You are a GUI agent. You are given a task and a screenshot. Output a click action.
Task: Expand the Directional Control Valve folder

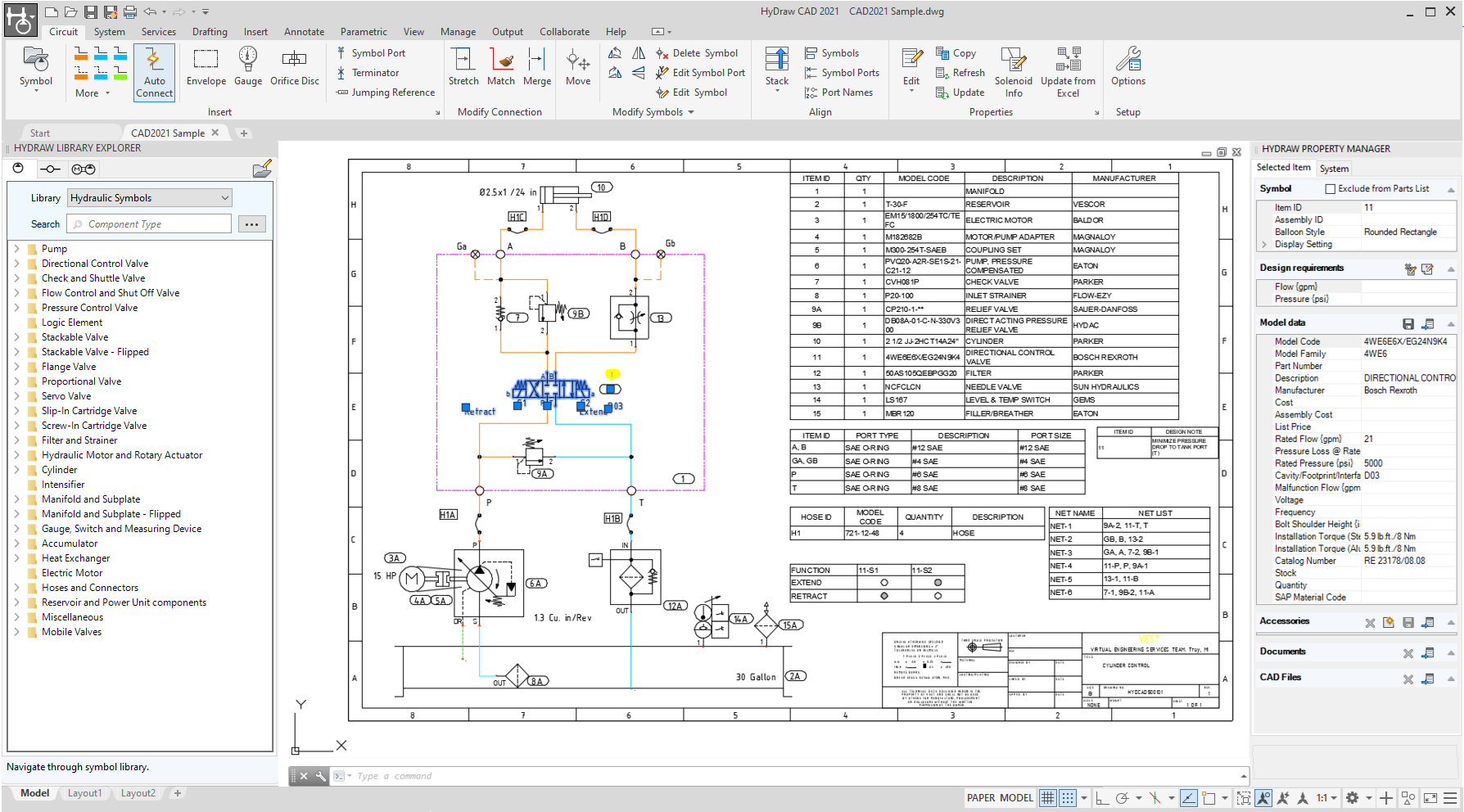(16, 264)
